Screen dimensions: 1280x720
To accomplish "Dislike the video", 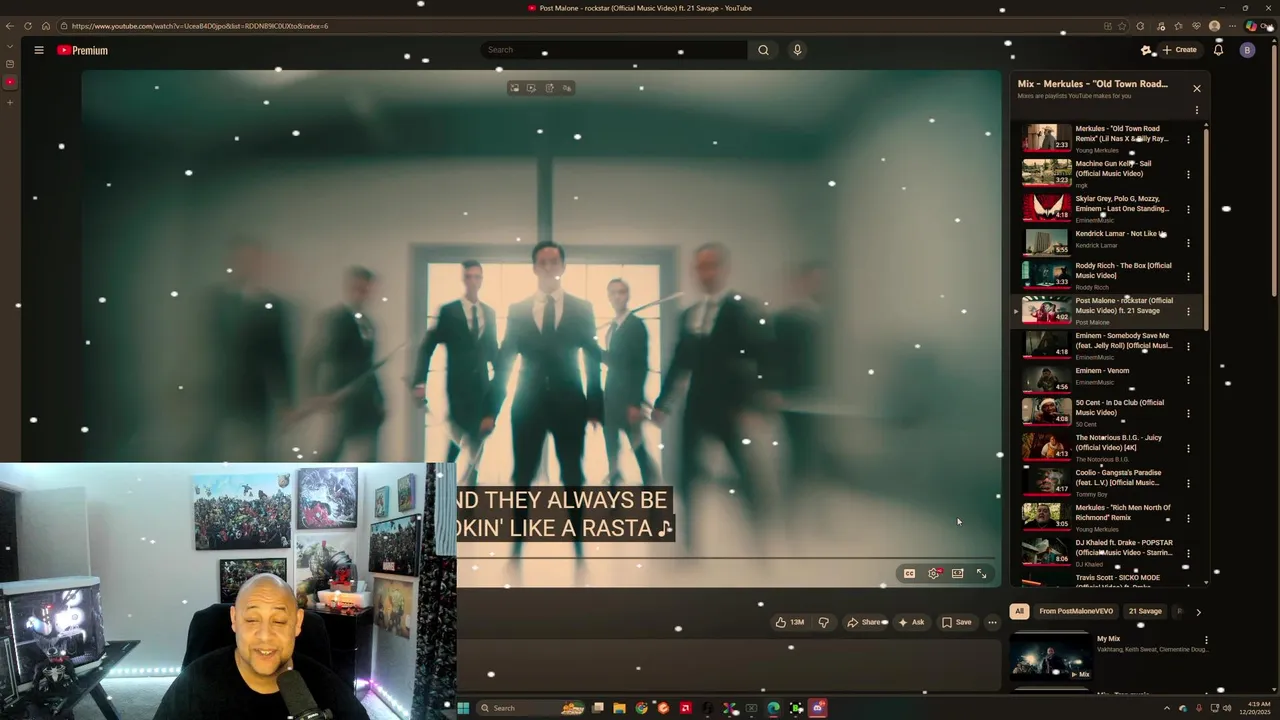I will pos(823,622).
